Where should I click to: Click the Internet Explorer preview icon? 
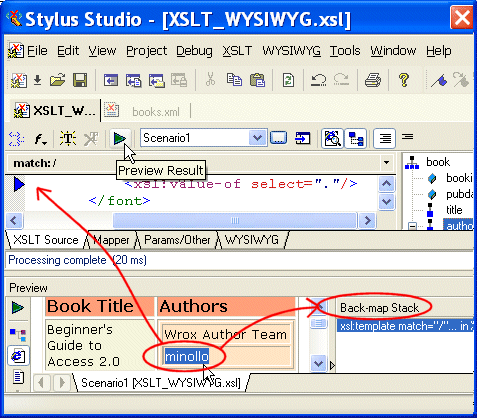click(x=18, y=356)
